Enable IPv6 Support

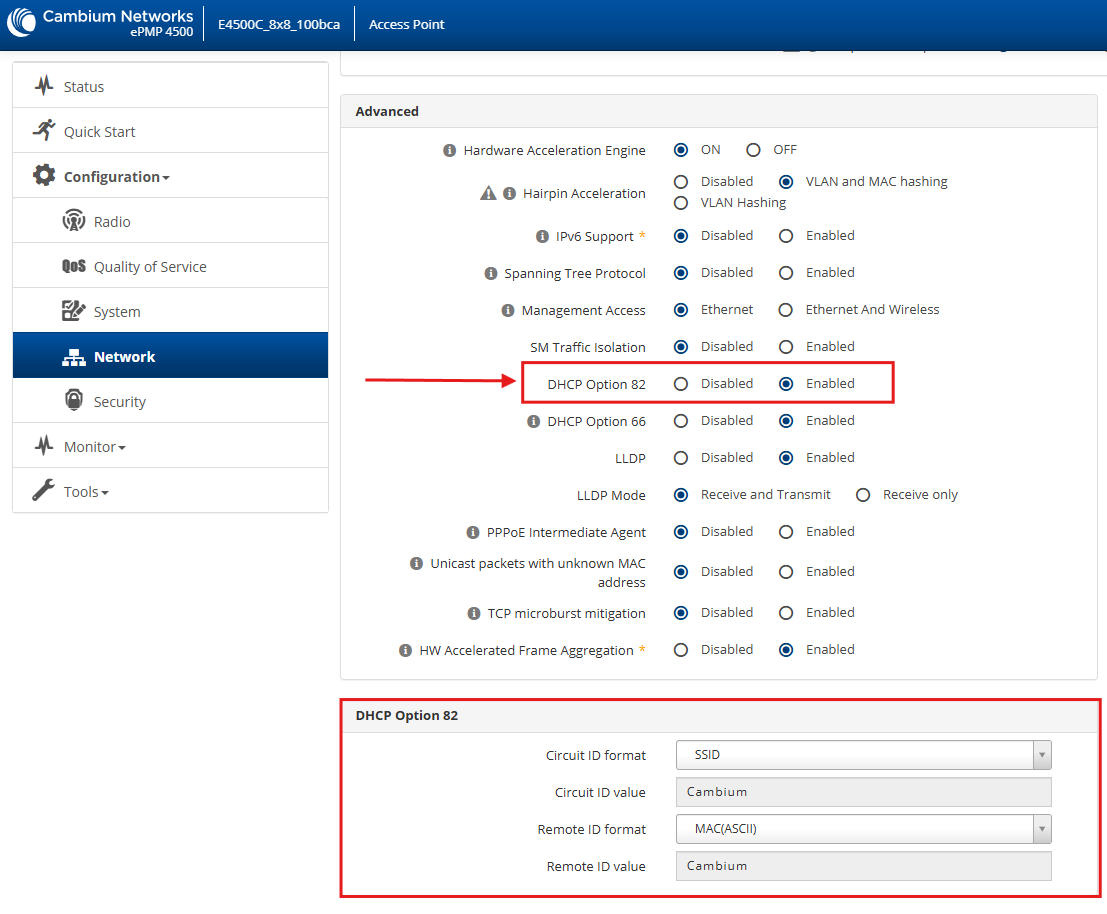(786, 236)
